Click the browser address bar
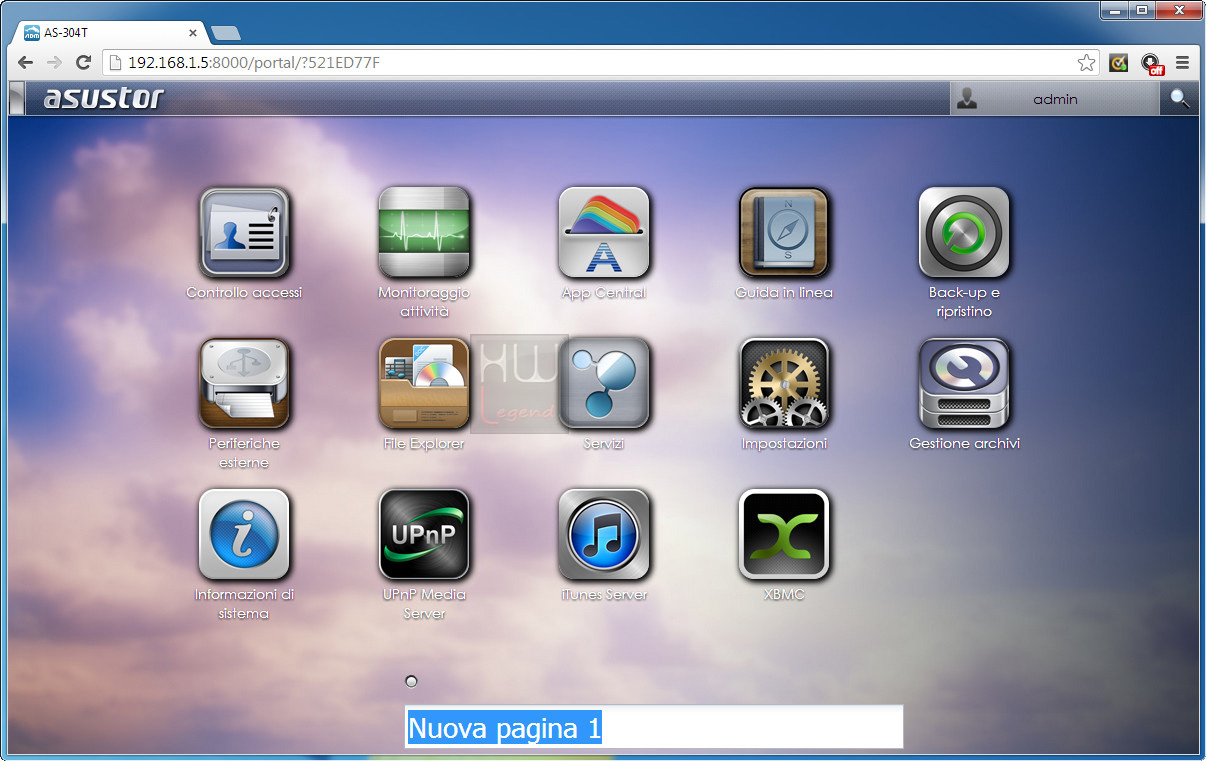The height and width of the screenshot is (762, 1207). pyautogui.click(x=602, y=63)
